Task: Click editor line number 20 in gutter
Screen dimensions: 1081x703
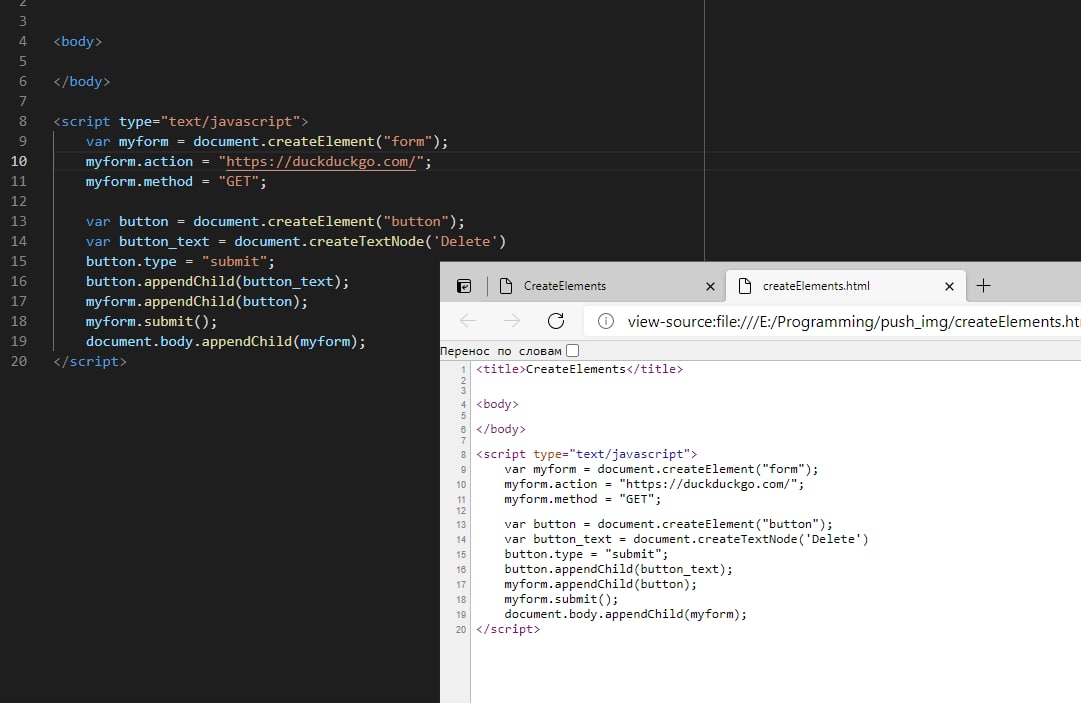Action: coord(19,361)
